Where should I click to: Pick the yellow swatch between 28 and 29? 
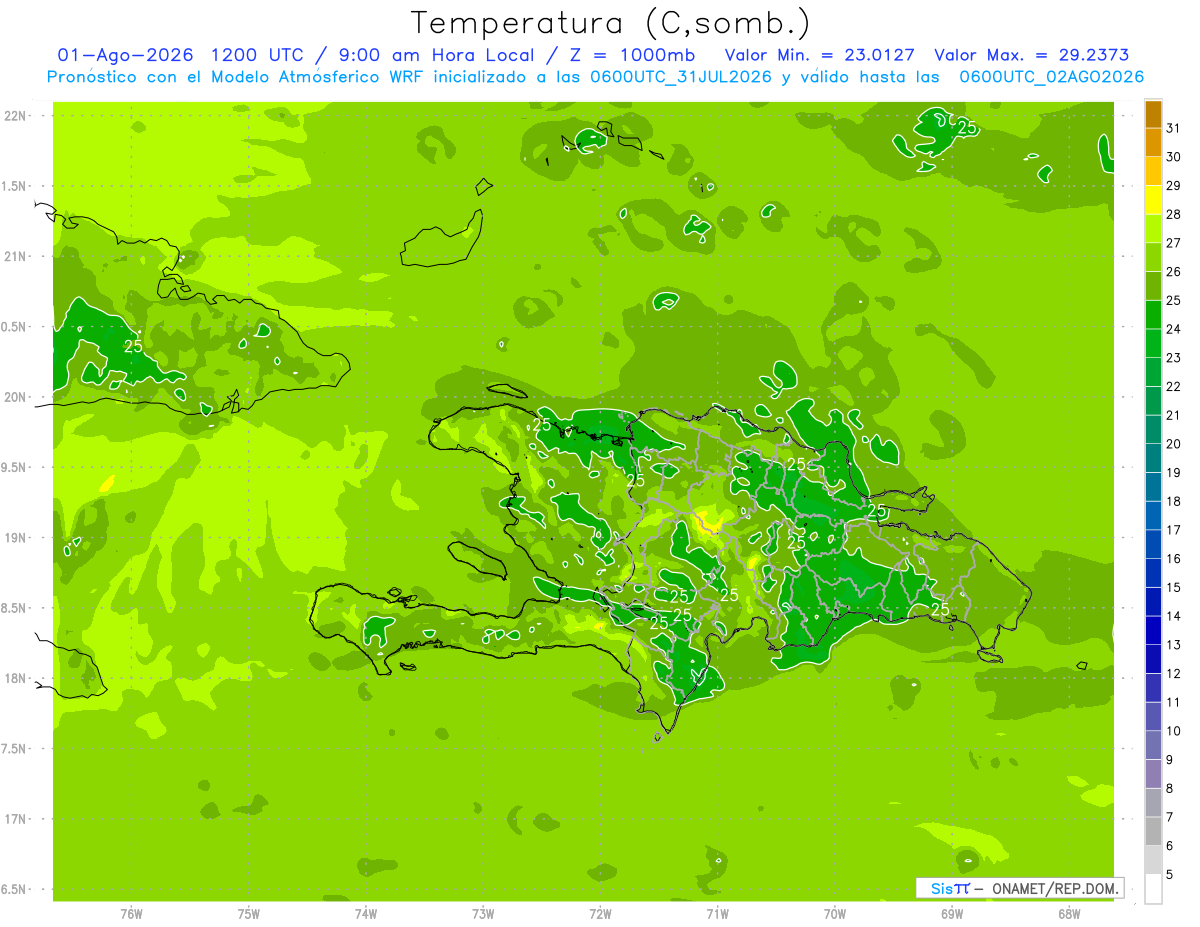click(1153, 200)
